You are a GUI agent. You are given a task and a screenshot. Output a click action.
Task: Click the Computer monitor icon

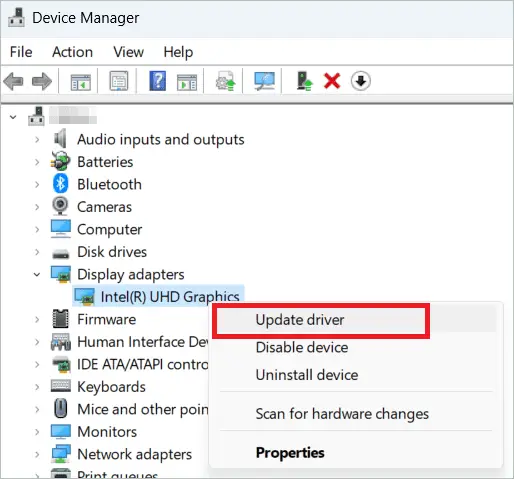click(x=60, y=229)
